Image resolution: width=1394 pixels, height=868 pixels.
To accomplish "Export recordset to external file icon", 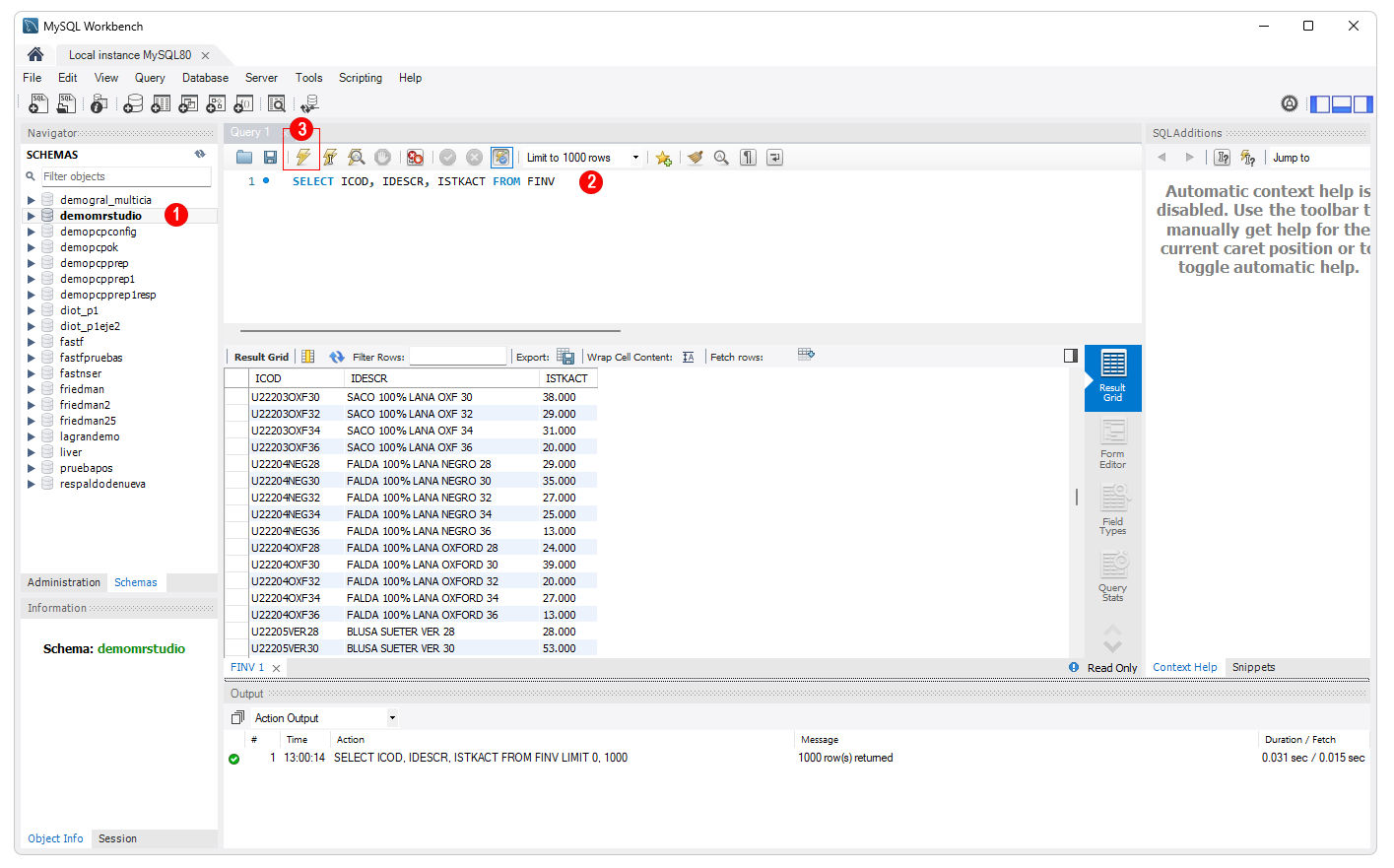I will (565, 356).
